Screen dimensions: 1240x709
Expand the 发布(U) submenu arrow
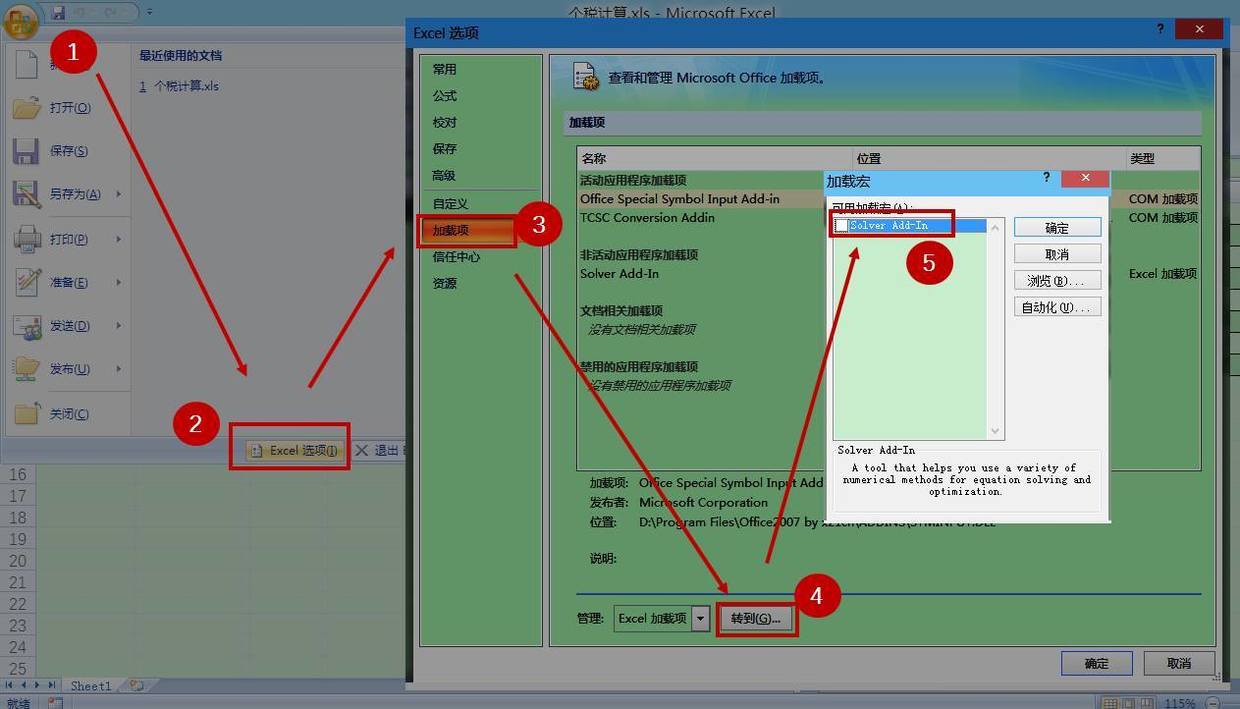tap(118, 369)
